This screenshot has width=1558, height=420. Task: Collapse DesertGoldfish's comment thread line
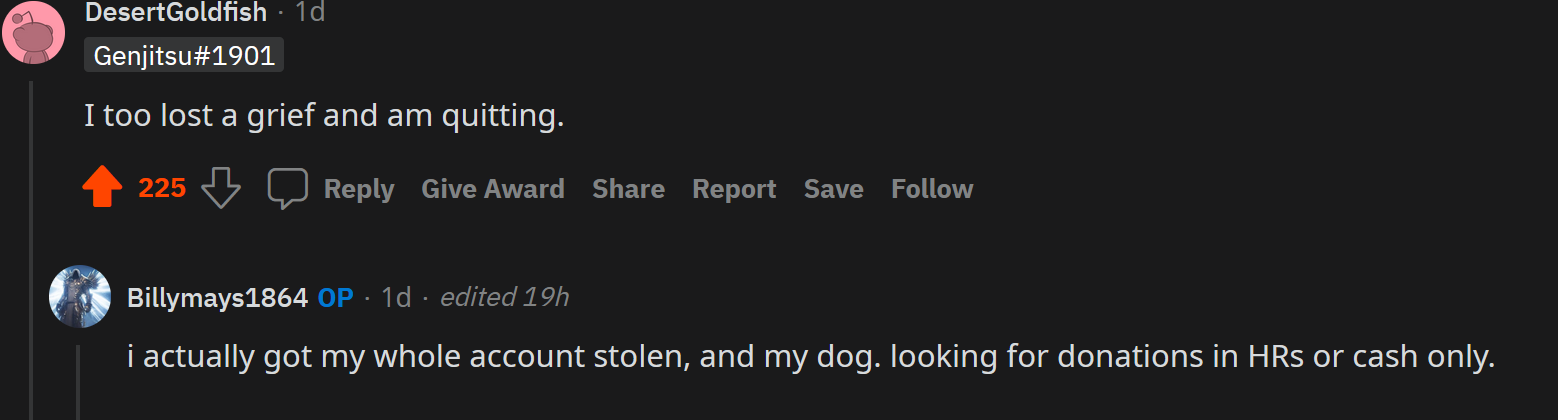tap(31, 250)
